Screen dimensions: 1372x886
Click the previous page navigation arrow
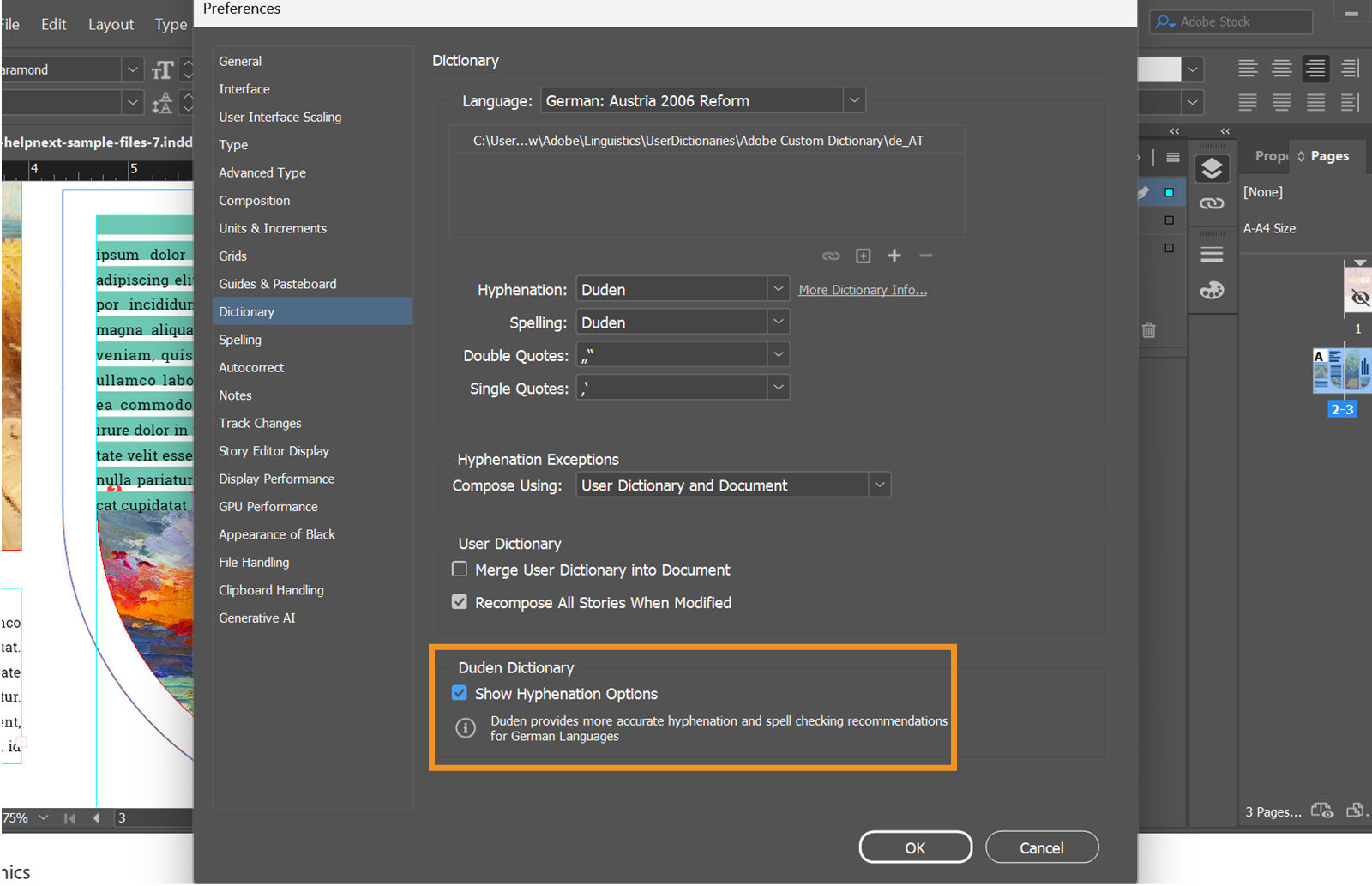pyautogui.click(x=96, y=818)
